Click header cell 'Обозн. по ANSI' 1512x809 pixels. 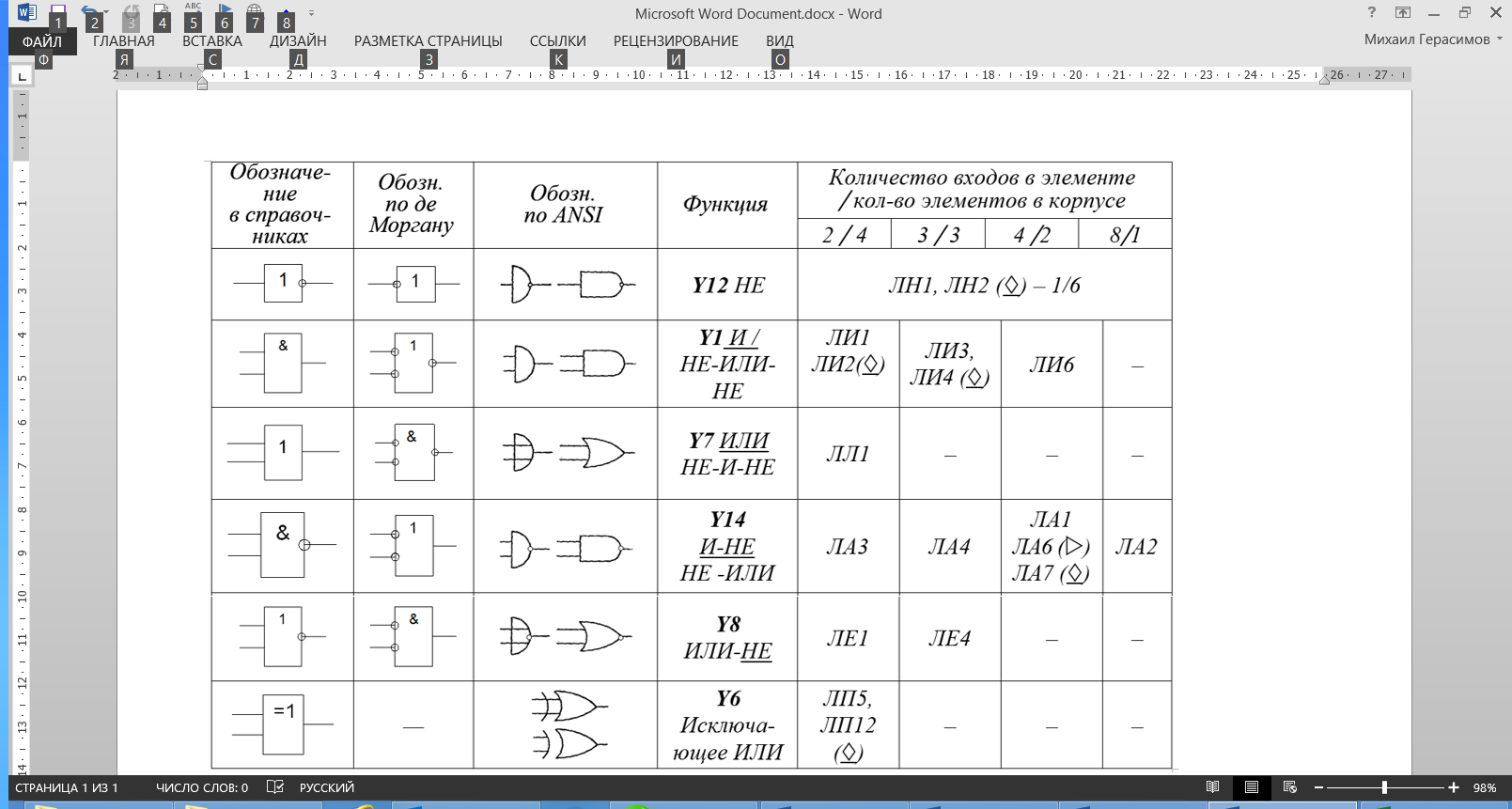[565, 205]
